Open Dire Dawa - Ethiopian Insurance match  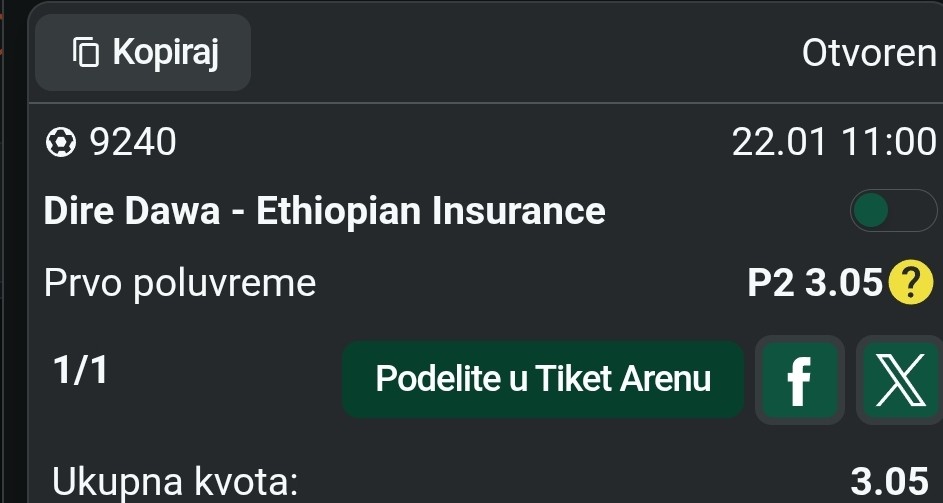[x=325, y=211]
